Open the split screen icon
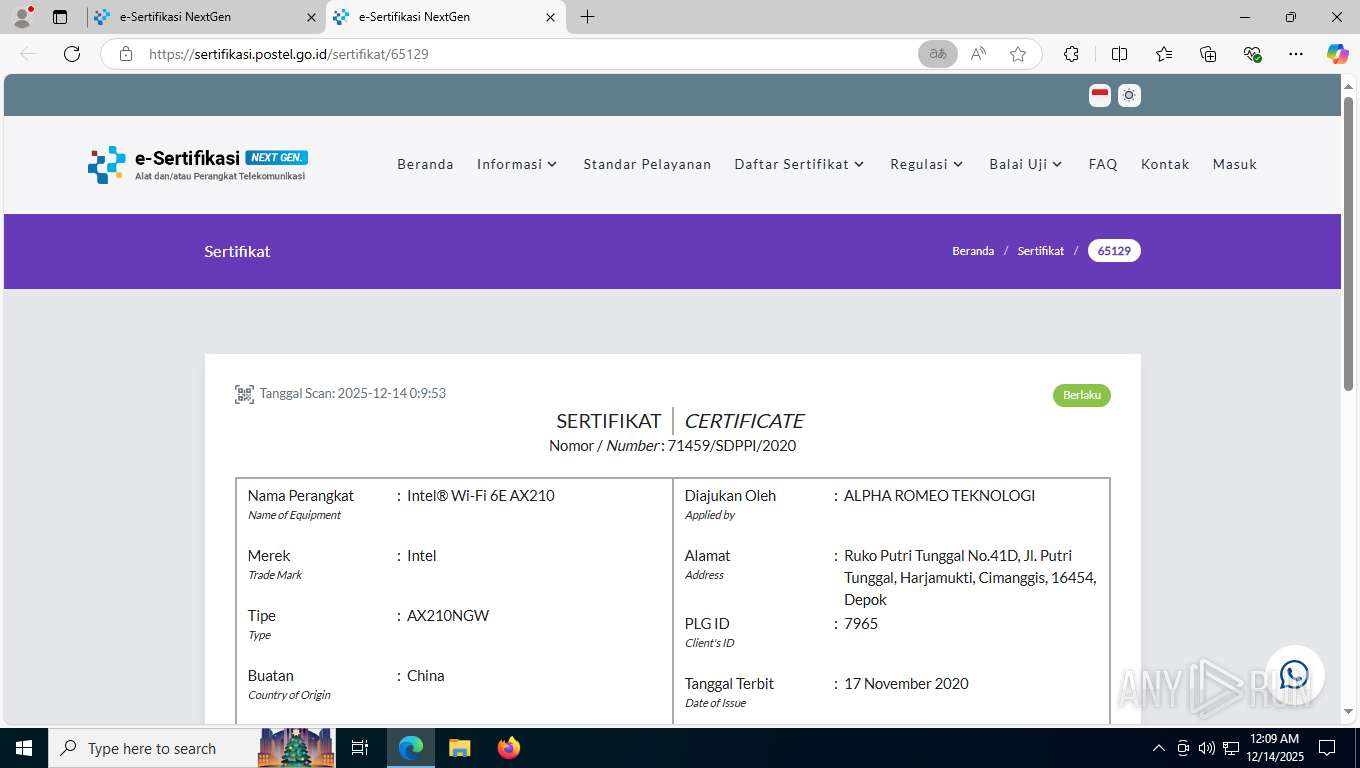 1119,54
